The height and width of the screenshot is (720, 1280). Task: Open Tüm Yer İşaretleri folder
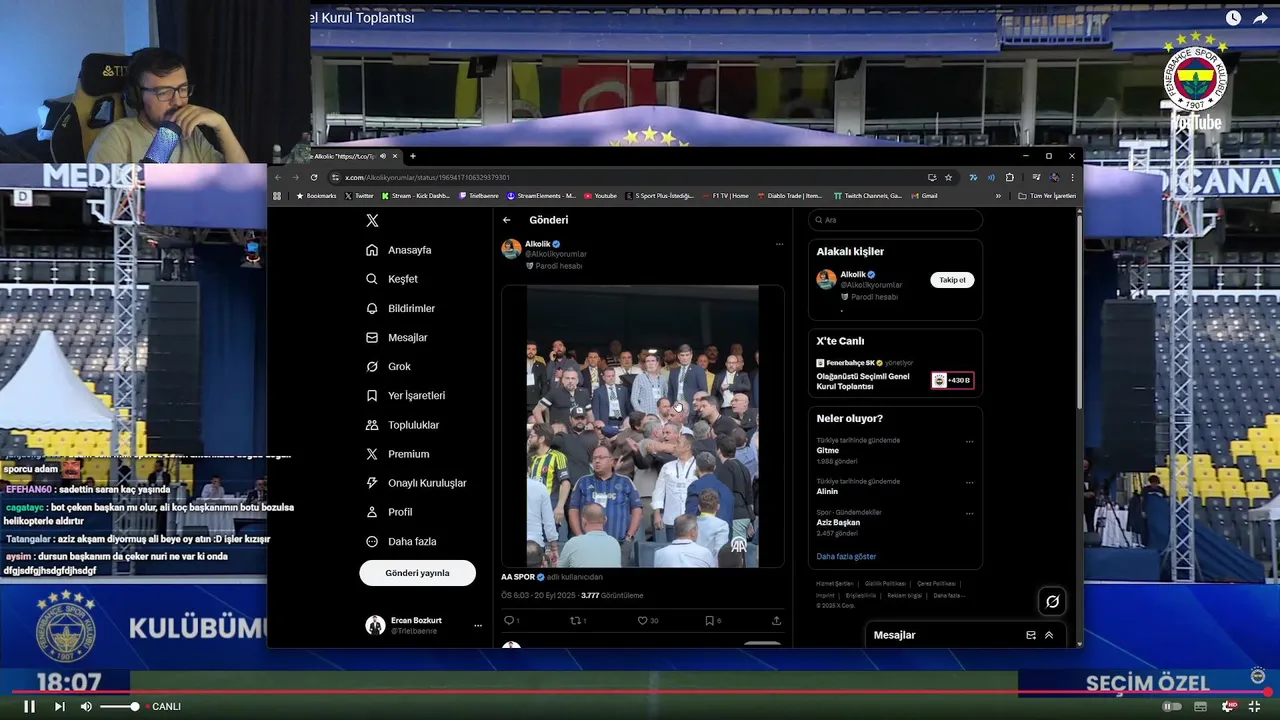tap(1047, 196)
